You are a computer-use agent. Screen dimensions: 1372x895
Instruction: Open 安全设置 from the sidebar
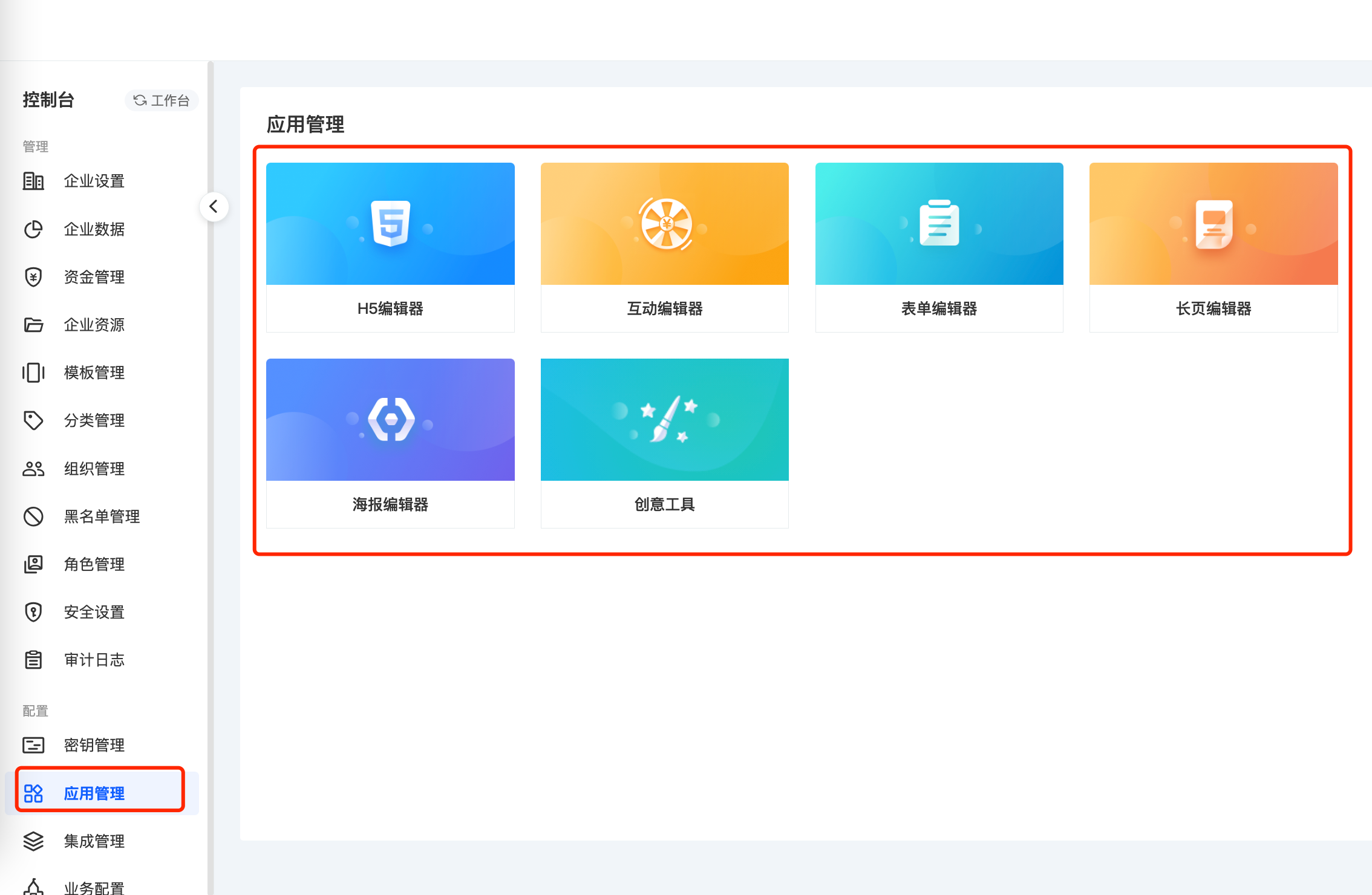[x=94, y=612]
